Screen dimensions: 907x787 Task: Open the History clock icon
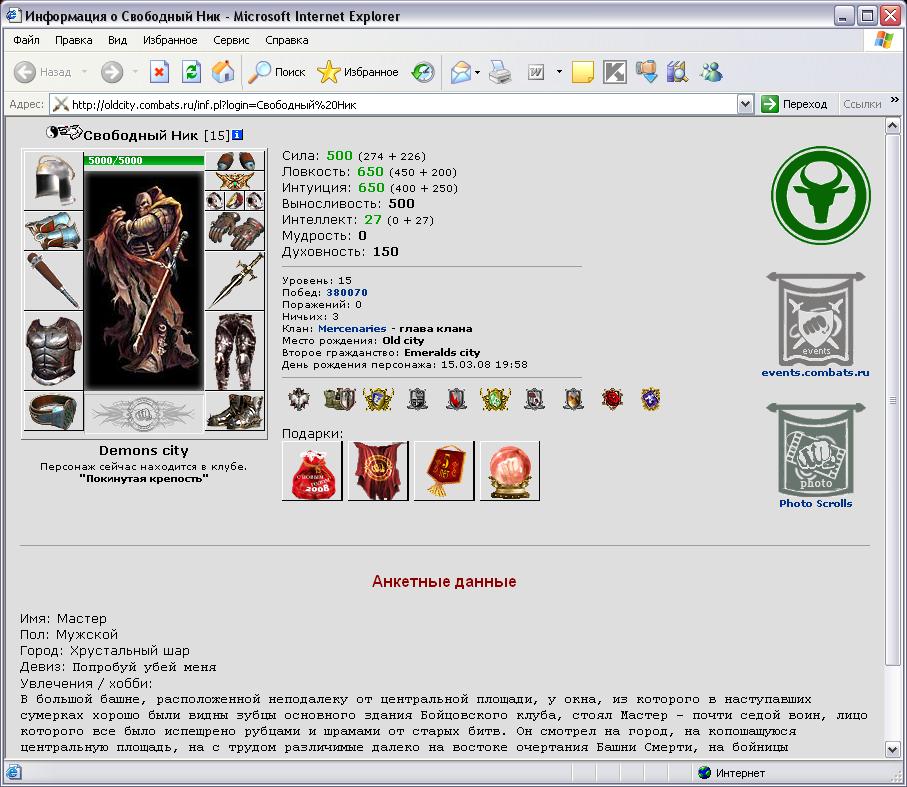tap(423, 72)
